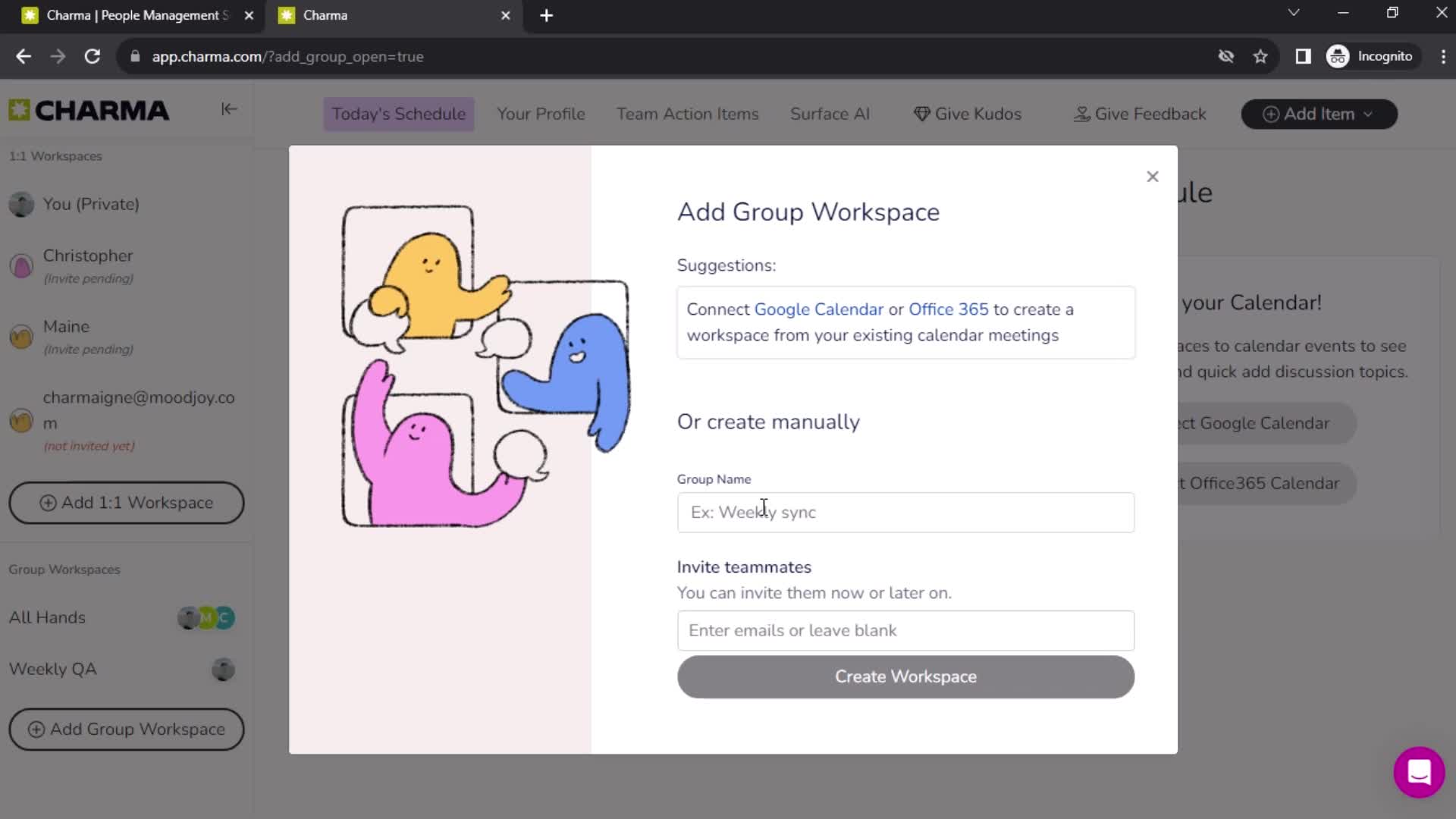Click the Google Calendar button behind the dialog
The width and height of the screenshot is (1456, 819).
coord(1266,423)
